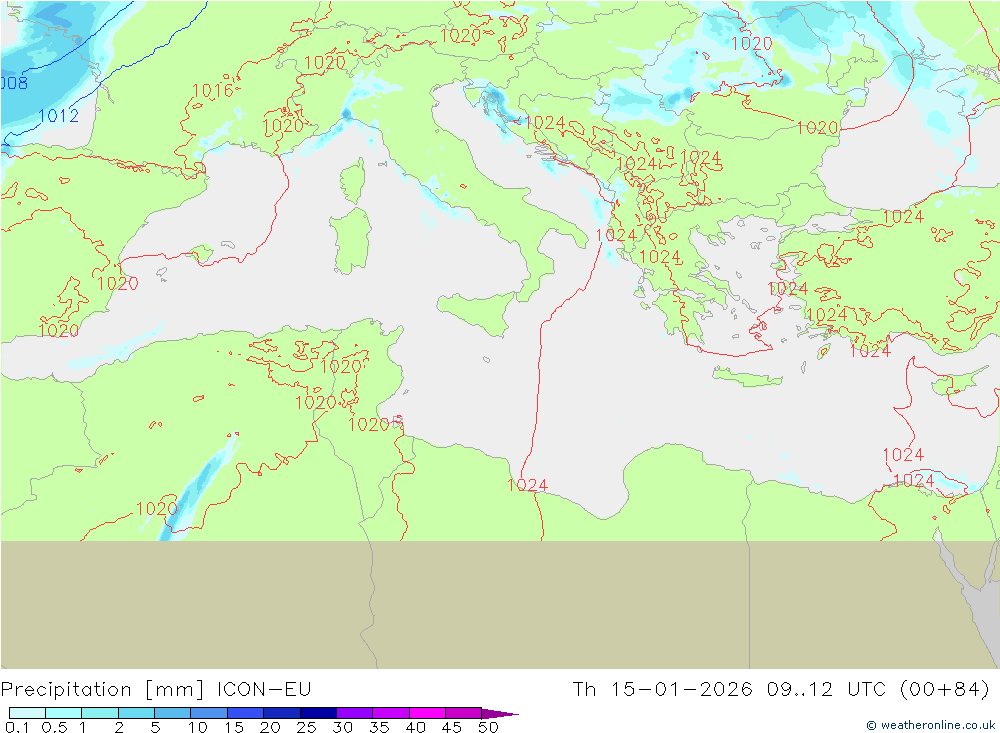Screen dimensions: 1000x733
Task: Click the legend value '5'
Action: click(155, 727)
